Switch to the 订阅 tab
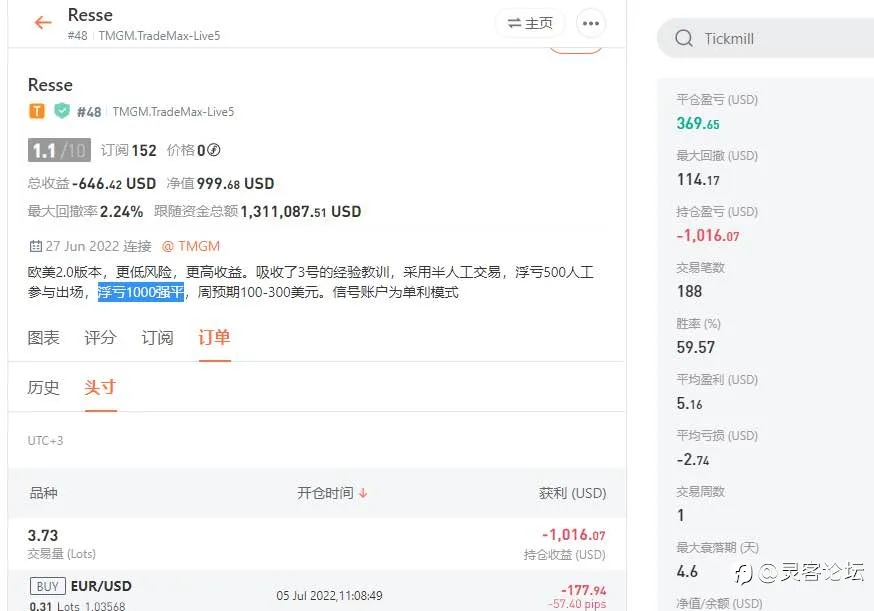This screenshot has height=611, width=874. (157, 337)
